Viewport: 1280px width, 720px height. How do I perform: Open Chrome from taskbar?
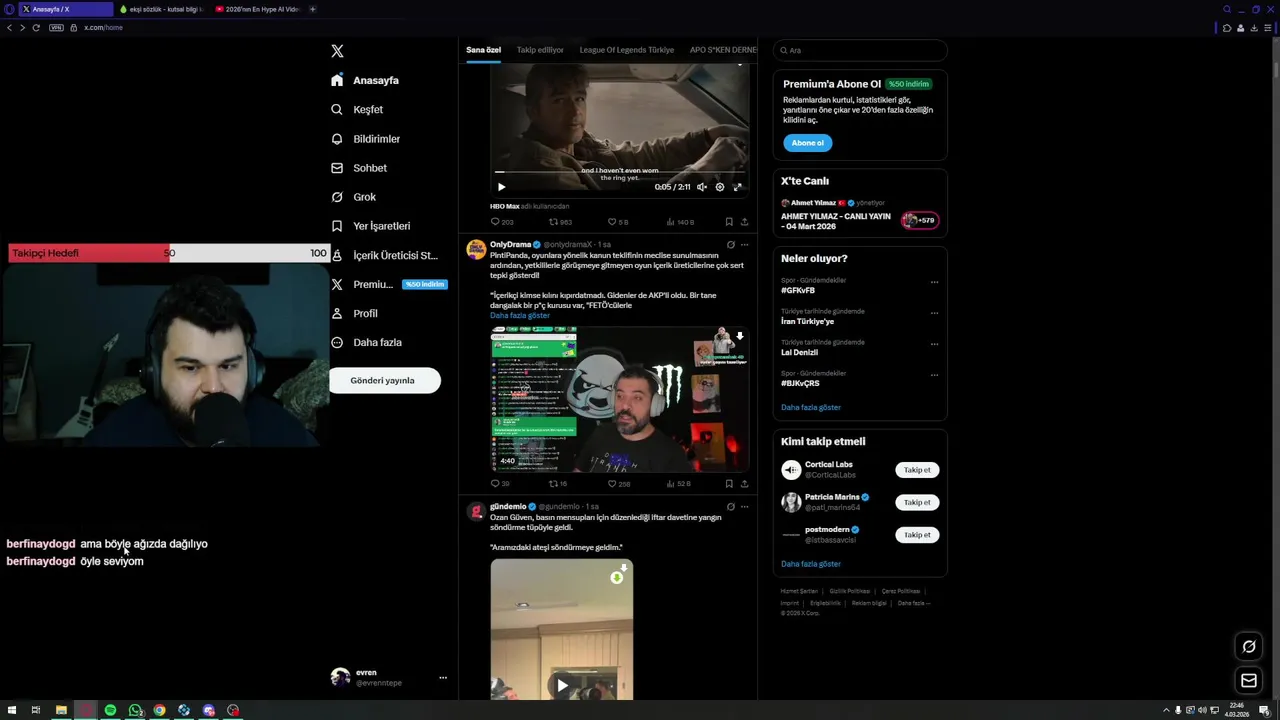coord(159,710)
